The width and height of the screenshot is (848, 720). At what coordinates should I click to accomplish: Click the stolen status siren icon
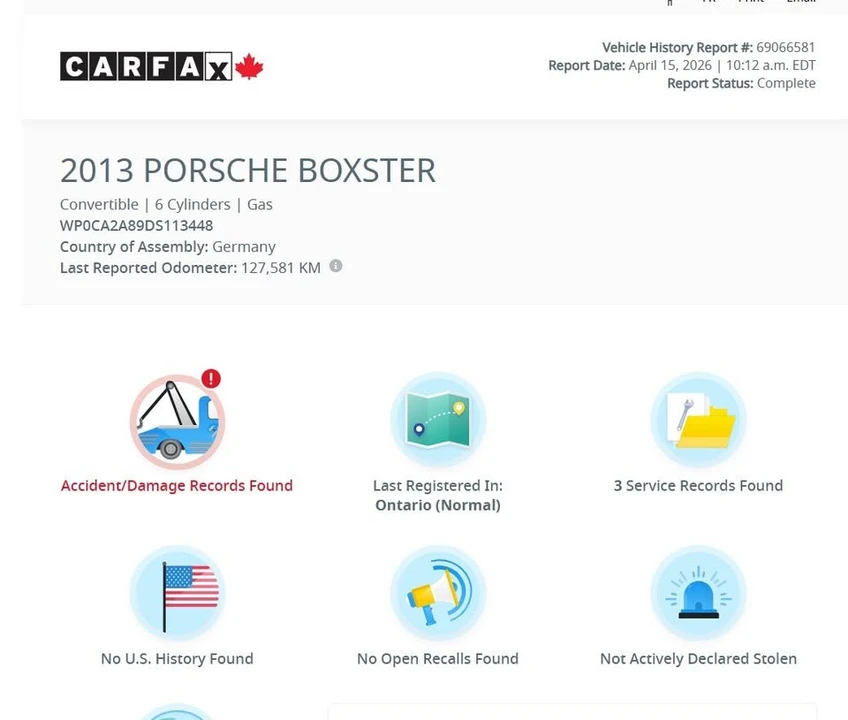pos(698,593)
